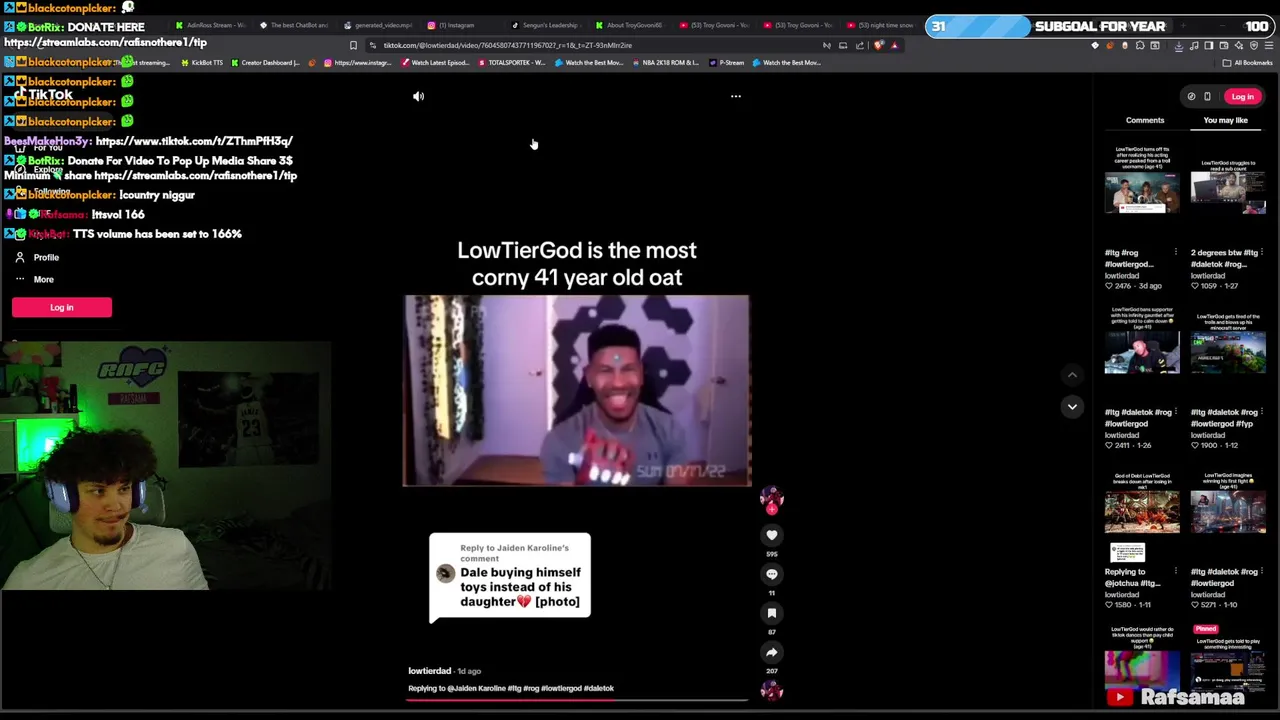Click the red Log in button in sidebar
Image resolution: width=1280 pixels, height=720 pixels.
pyautogui.click(x=62, y=307)
